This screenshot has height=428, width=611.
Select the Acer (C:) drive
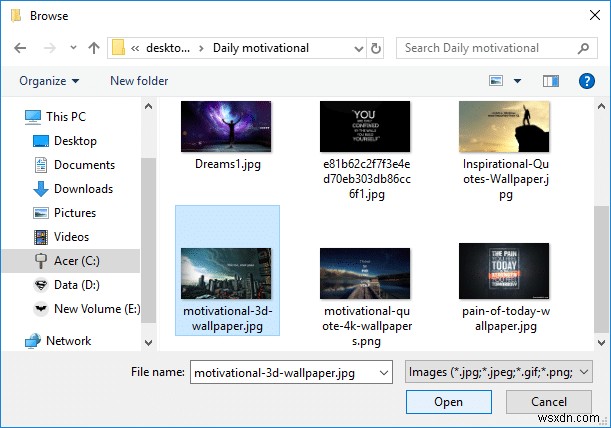pos(71,261)
